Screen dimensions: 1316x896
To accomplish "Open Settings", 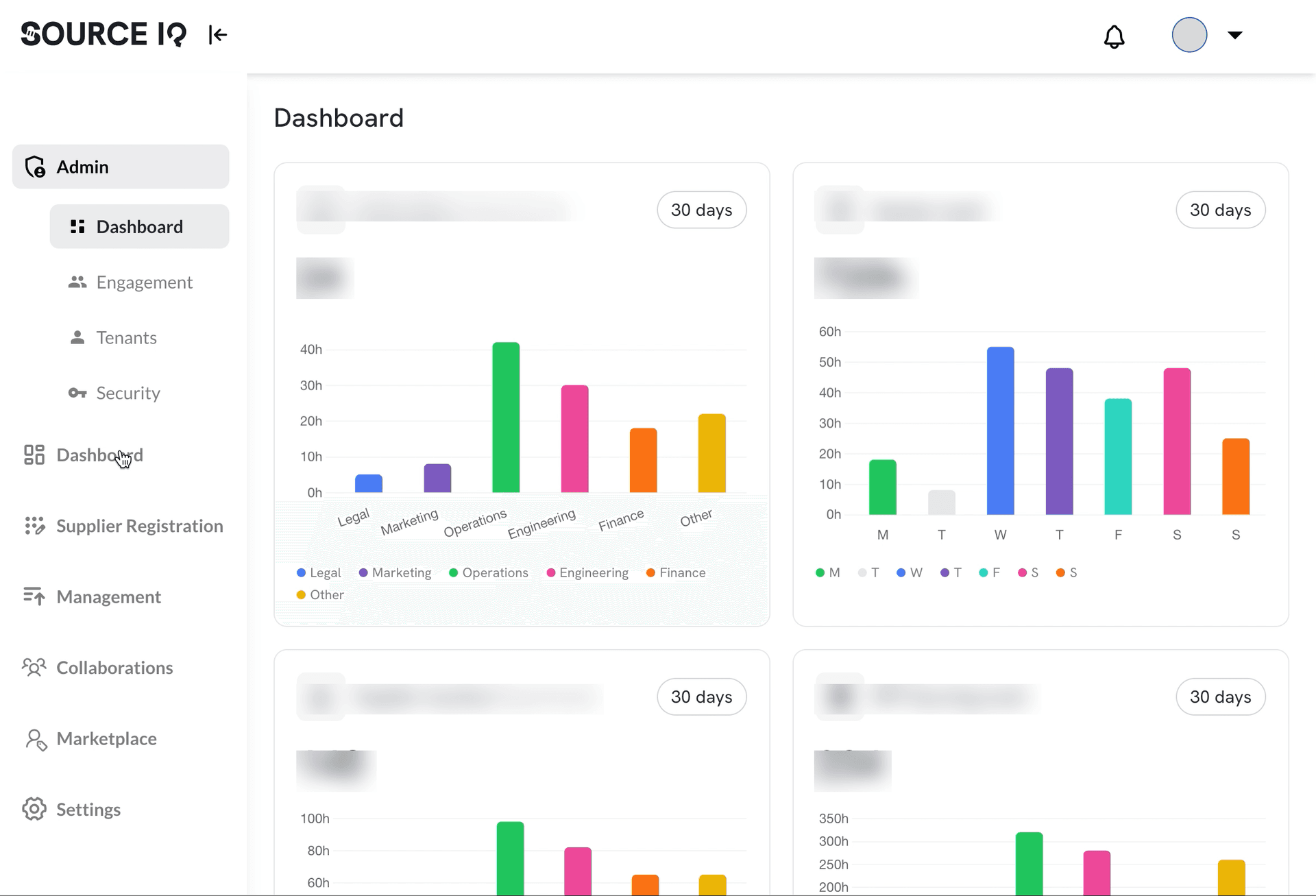I will (x=72, y=810).
